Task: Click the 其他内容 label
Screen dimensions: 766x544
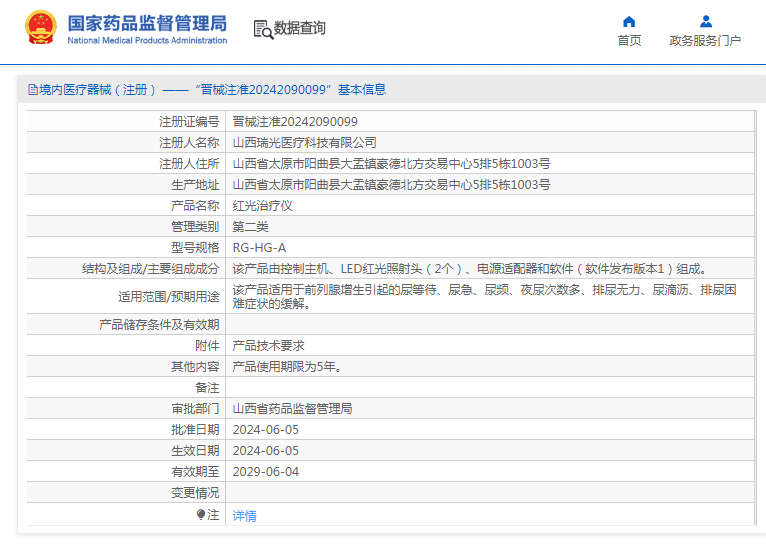Action: [x=195, y=367]
